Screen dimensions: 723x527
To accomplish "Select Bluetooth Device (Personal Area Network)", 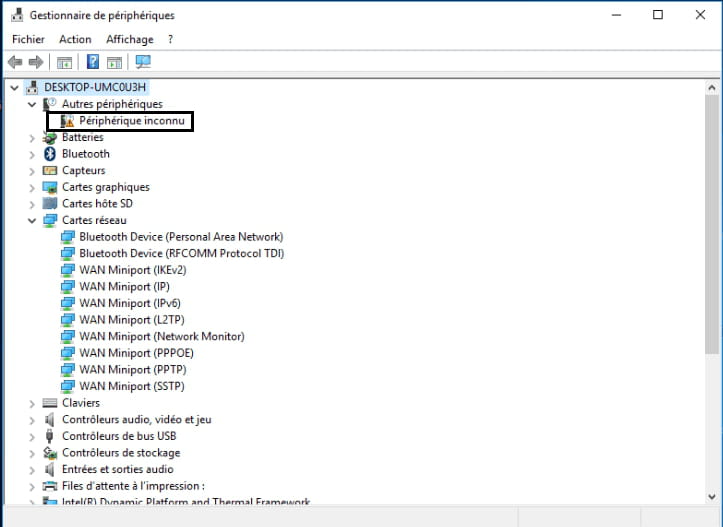I will 181,237.
